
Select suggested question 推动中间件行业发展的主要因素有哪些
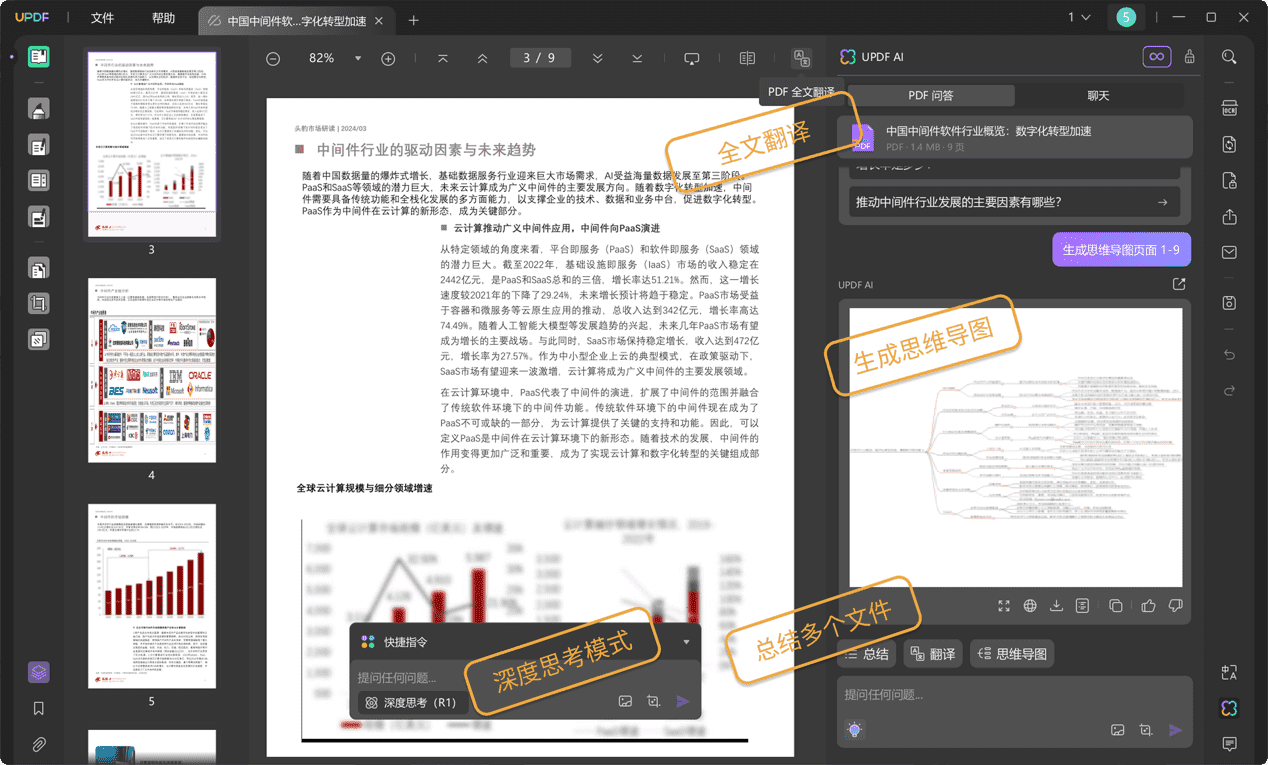1014,202
